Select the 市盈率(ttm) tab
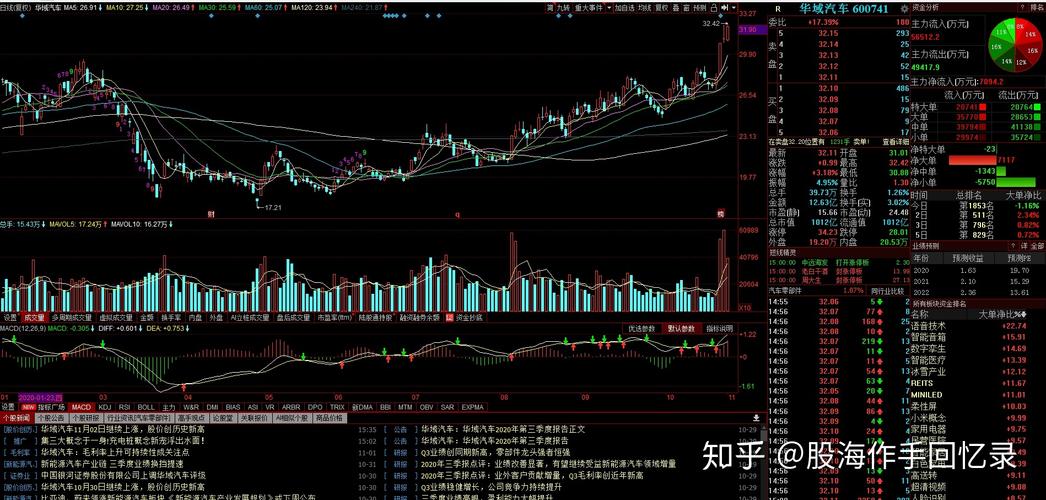Image resolution: width=1046 pixels, height=500 pixels. click(x=334, y=318)
